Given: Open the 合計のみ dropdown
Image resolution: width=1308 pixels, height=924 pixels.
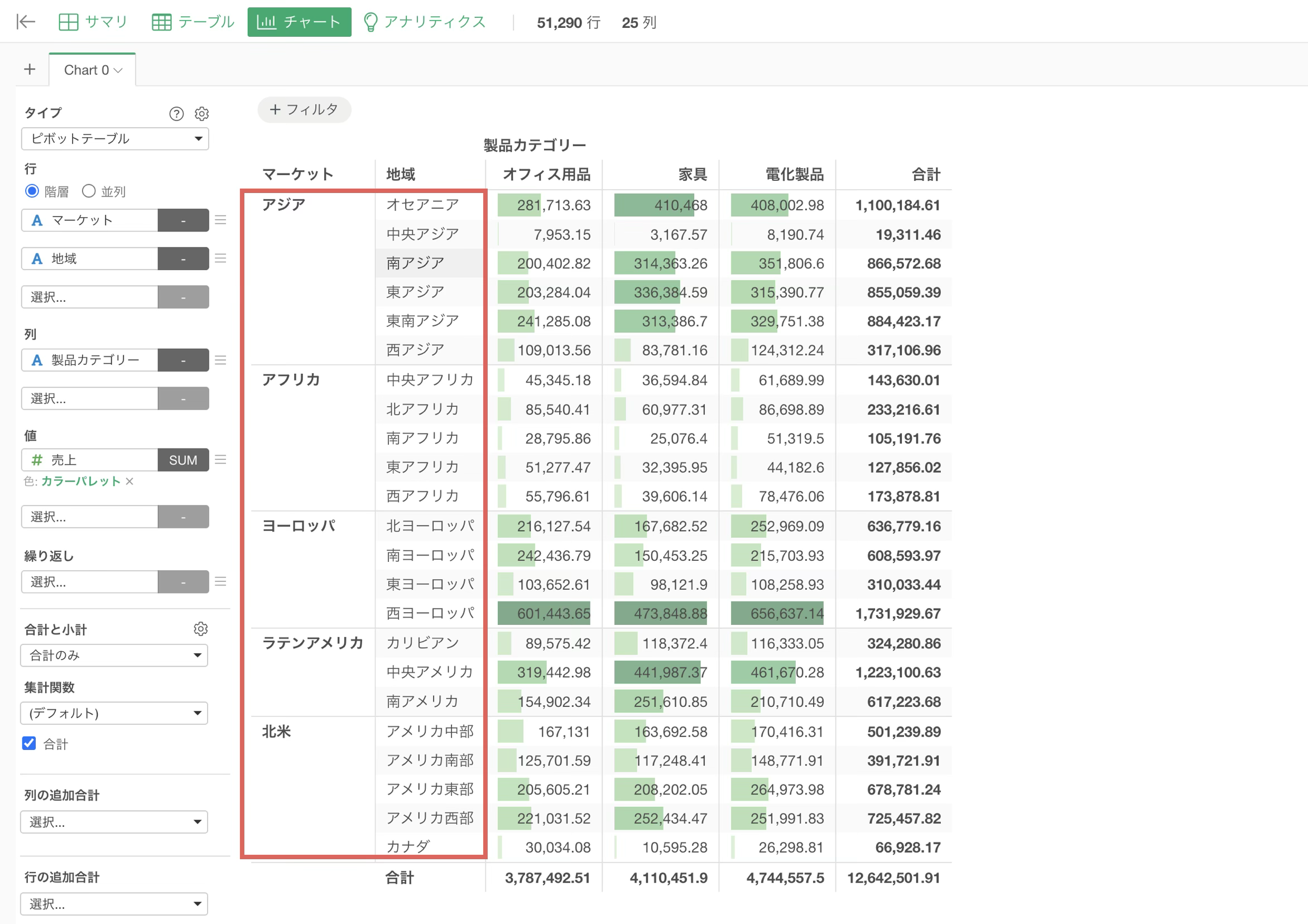Looking at the screenshot, I should pyautogui.click(x=114, y=654).
